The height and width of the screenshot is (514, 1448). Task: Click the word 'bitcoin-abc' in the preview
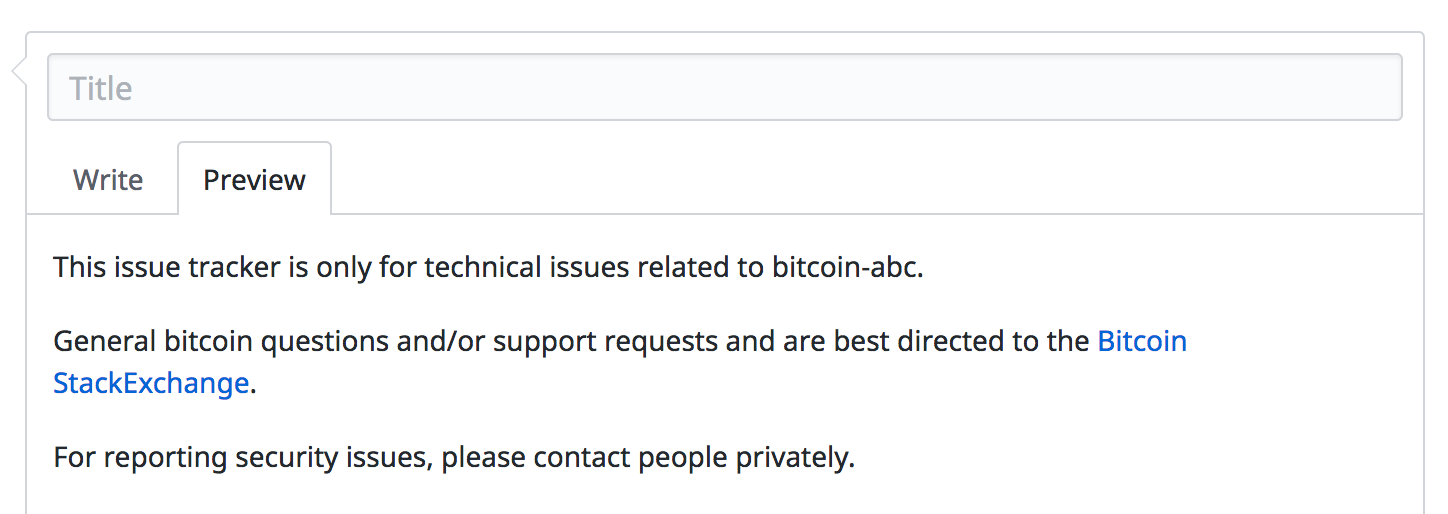[845, 268]
